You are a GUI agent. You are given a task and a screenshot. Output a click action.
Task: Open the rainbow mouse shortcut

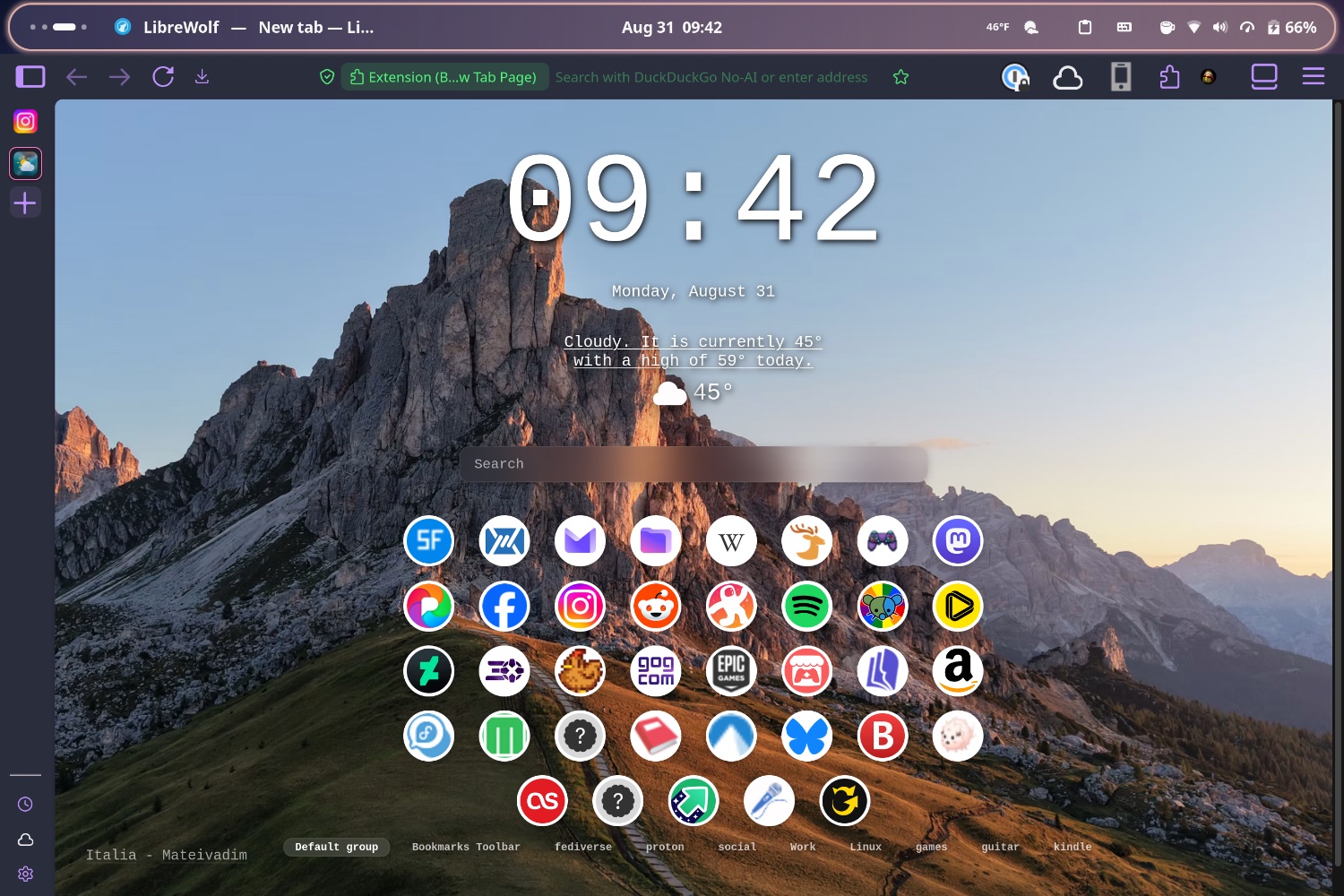tap(883, 607)
